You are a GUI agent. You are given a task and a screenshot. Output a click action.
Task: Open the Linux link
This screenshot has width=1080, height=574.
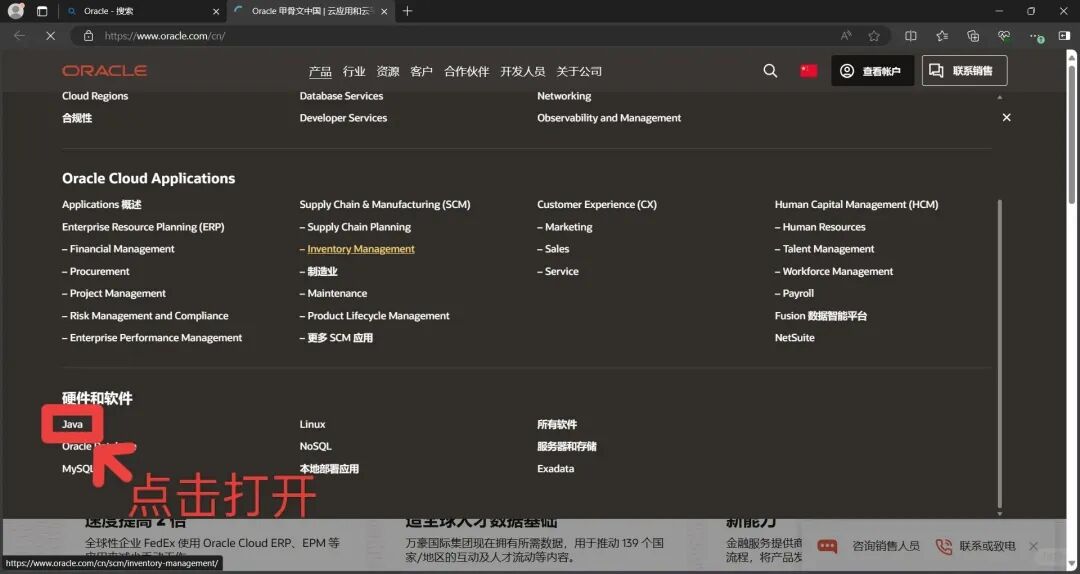[x=312, y=424]
